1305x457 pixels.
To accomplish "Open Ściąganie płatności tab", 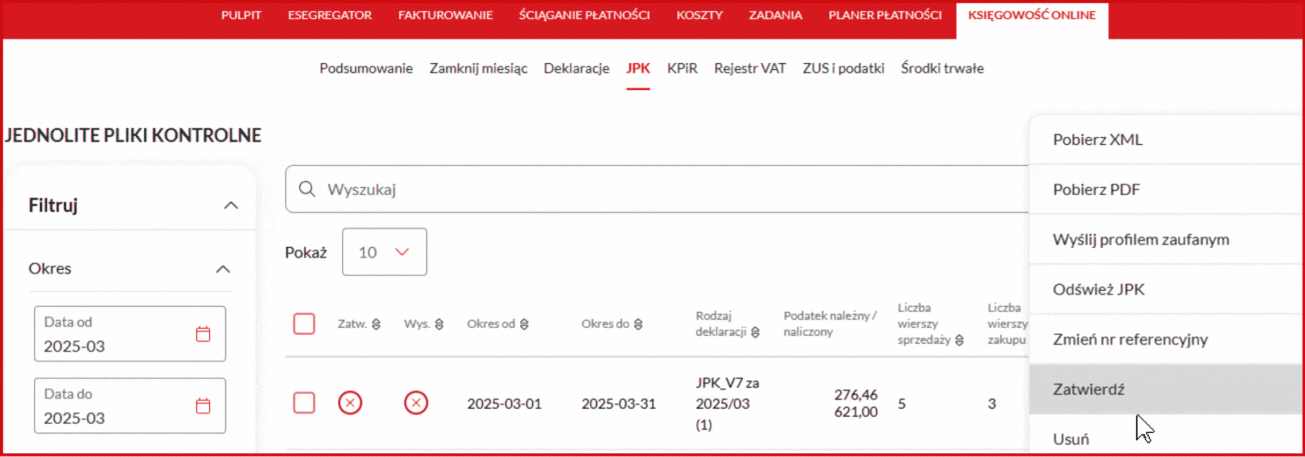I will [x=584, y=15].
